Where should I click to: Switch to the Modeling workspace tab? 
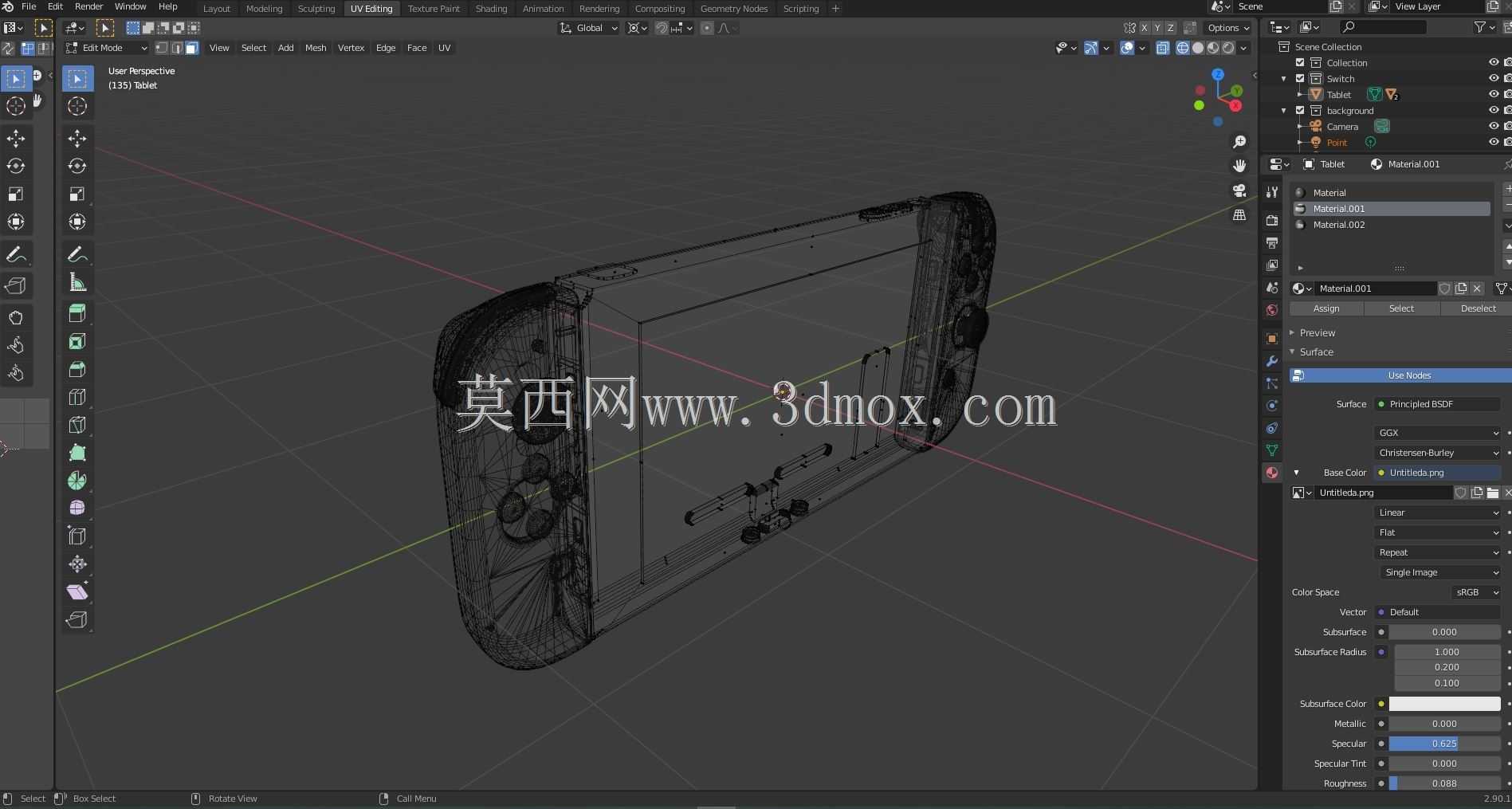click(264, 9)
